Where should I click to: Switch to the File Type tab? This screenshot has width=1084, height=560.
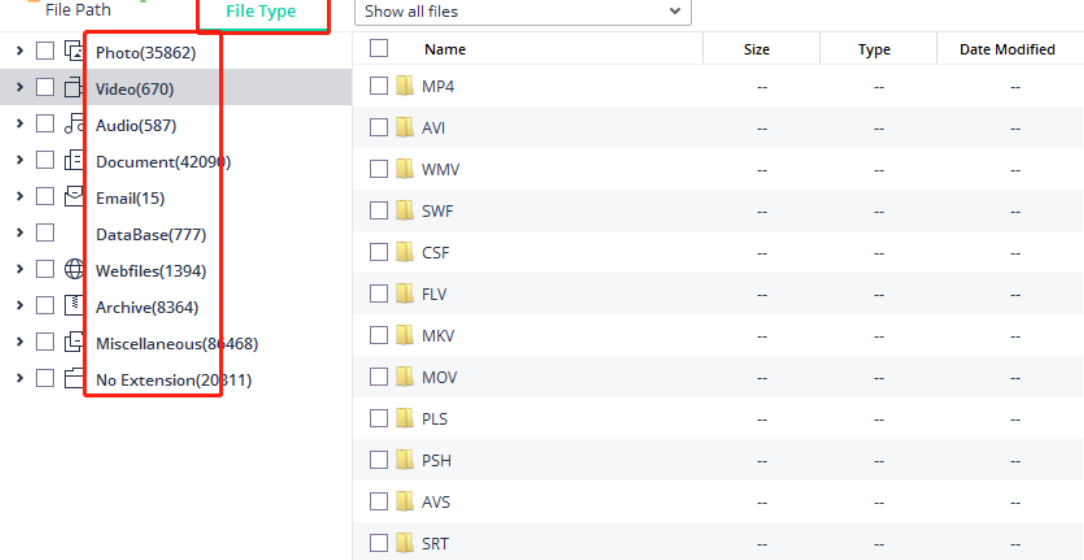pos(261,12)
